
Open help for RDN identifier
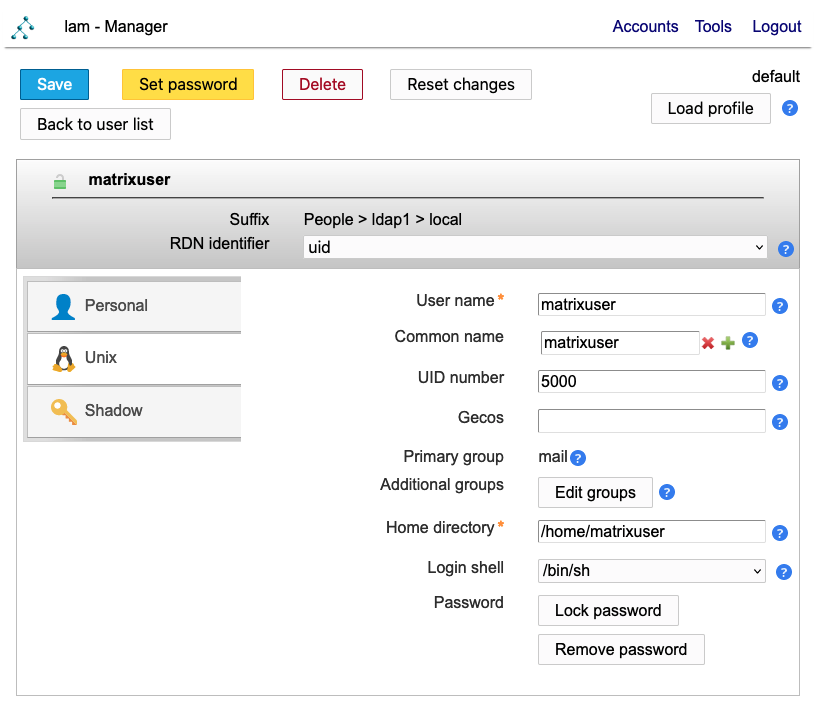coord(785,249)
